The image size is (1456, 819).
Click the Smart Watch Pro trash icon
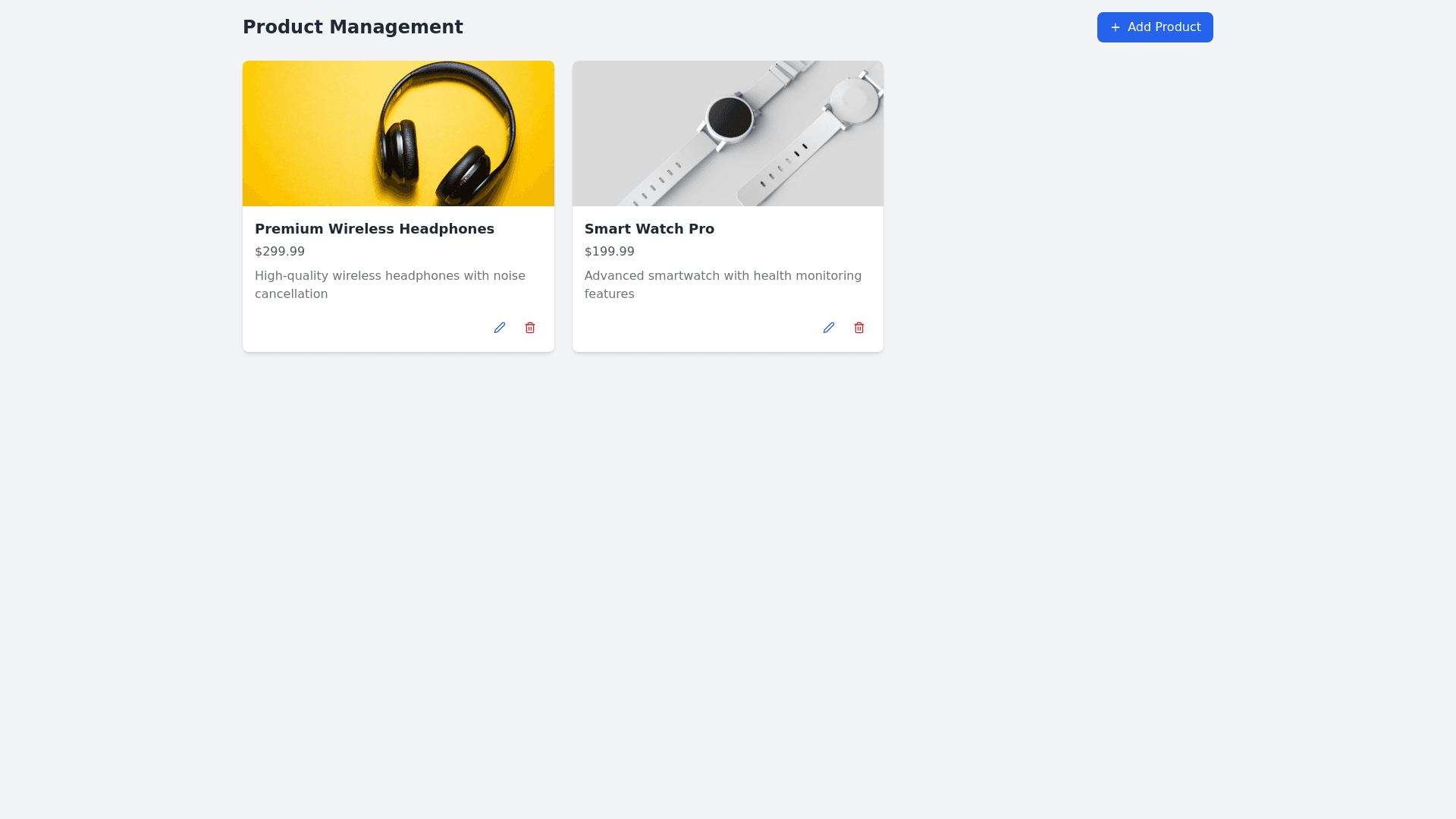(x=859, y=328)
